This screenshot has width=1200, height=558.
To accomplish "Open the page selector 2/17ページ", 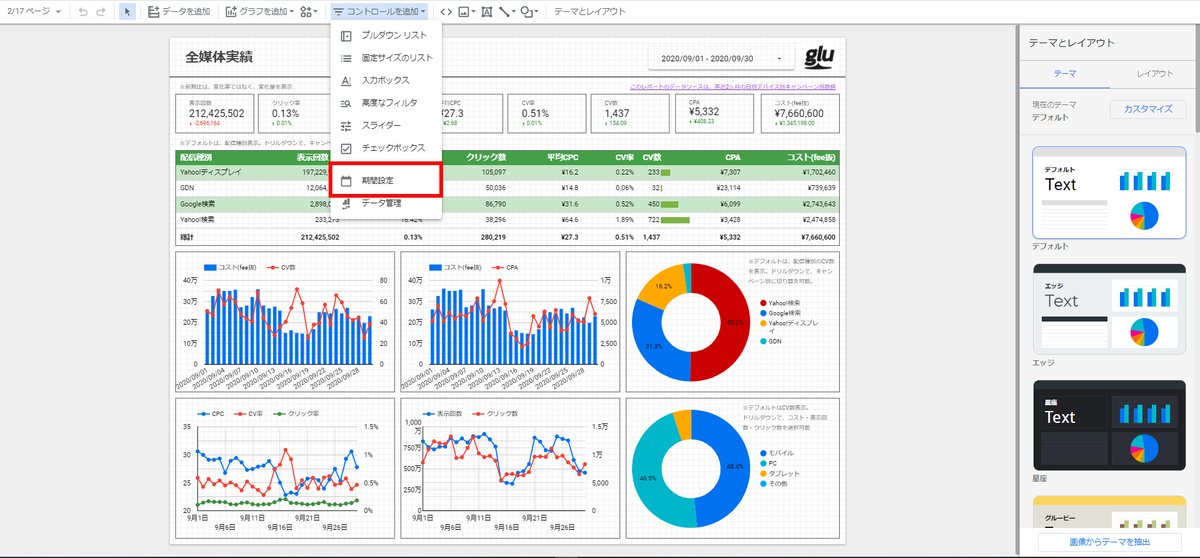I will point(35,12).
